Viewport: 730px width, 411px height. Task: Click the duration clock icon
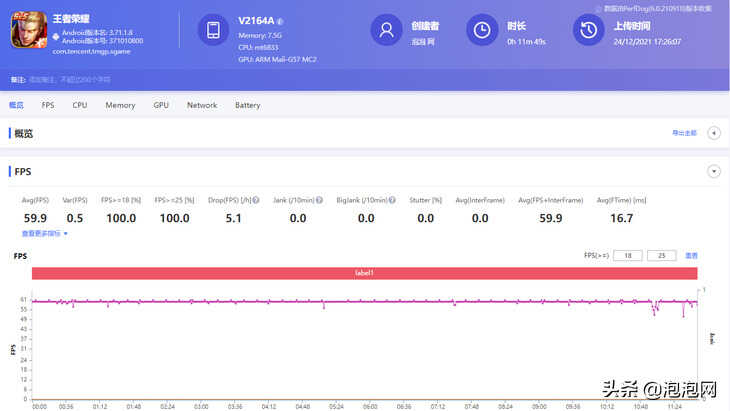(484, 31)
